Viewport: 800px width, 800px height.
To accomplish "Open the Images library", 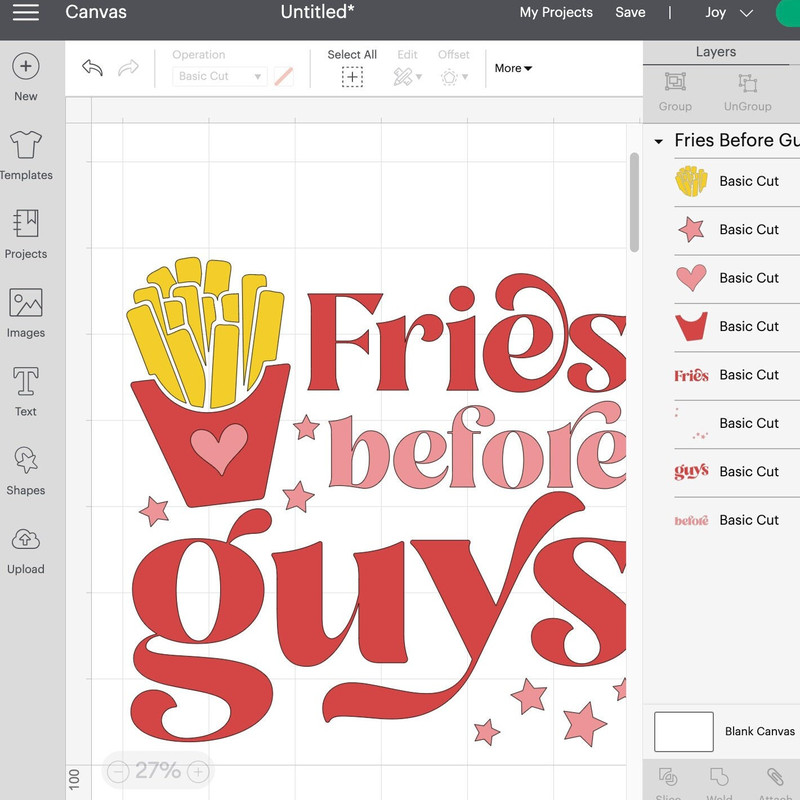I will coord(25,304).
